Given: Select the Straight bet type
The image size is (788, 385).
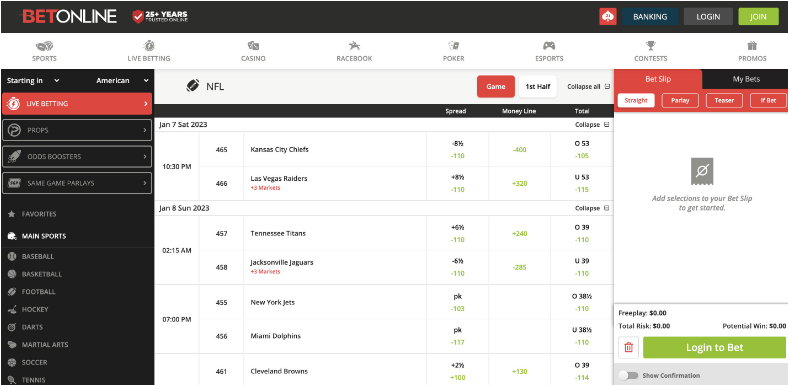Looking at the screenshot, I should point(636,101).
